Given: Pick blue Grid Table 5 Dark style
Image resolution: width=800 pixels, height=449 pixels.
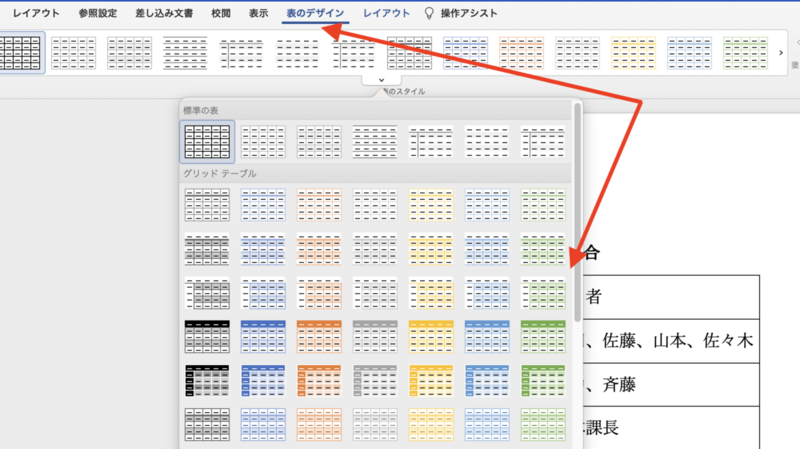Looking at the screenshot, I should pos(263,381).
